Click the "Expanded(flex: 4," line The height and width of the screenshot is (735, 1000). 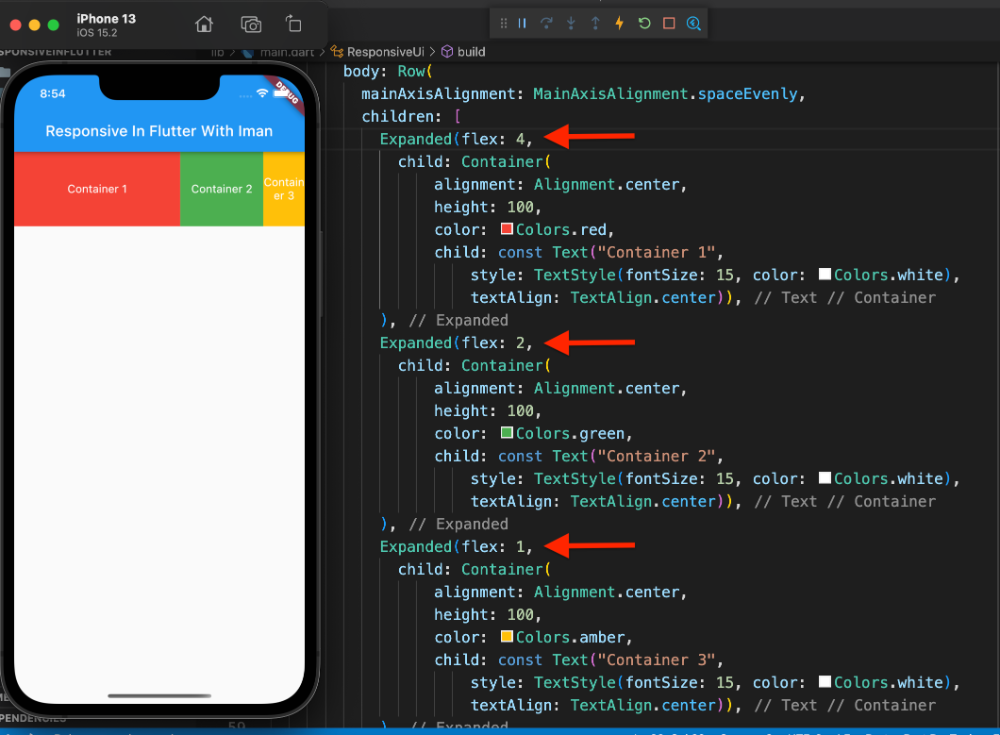point(456,139)
